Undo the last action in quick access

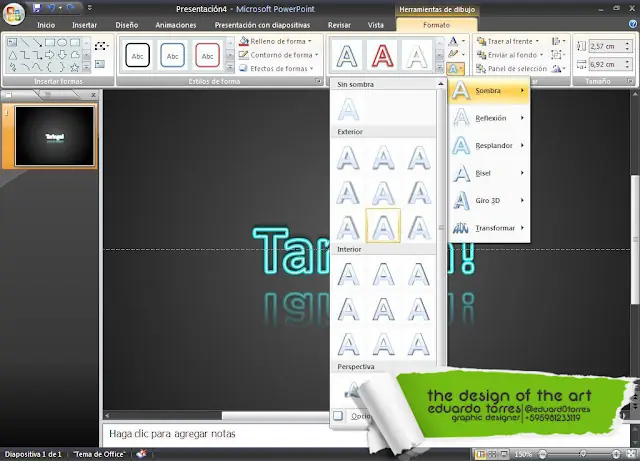51,8
